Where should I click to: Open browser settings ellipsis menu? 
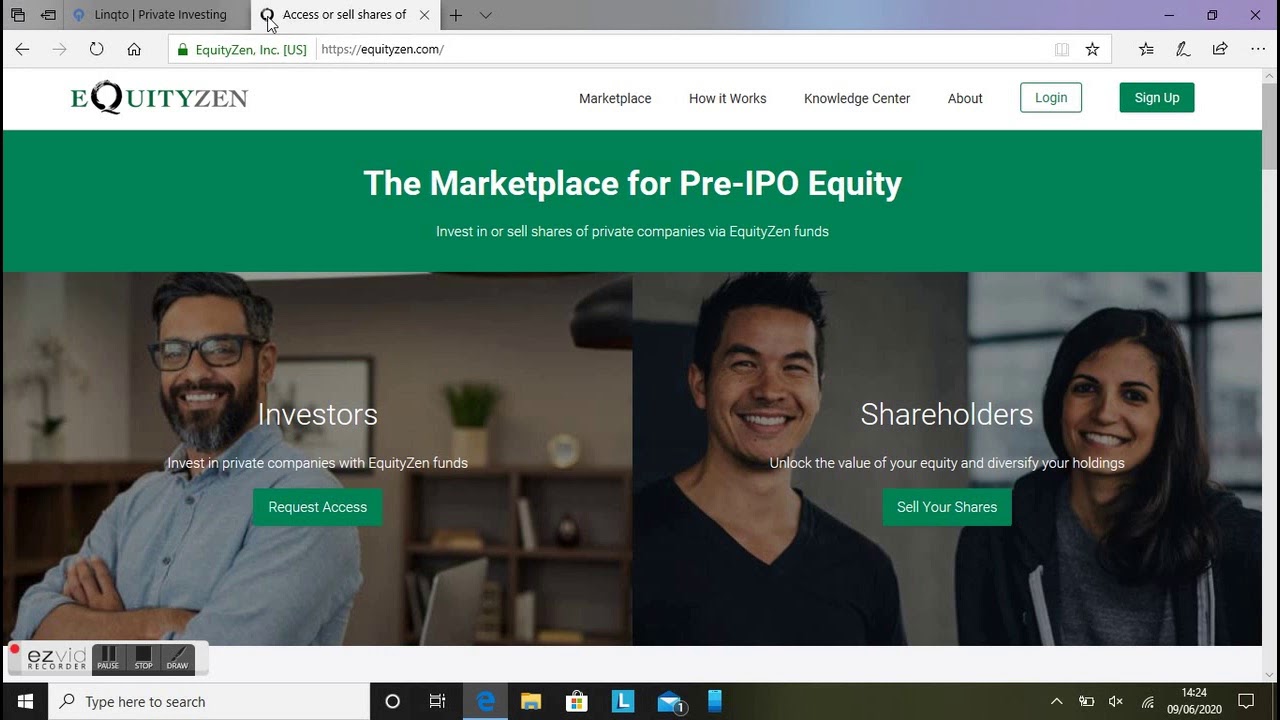(x=1258, y=49)
